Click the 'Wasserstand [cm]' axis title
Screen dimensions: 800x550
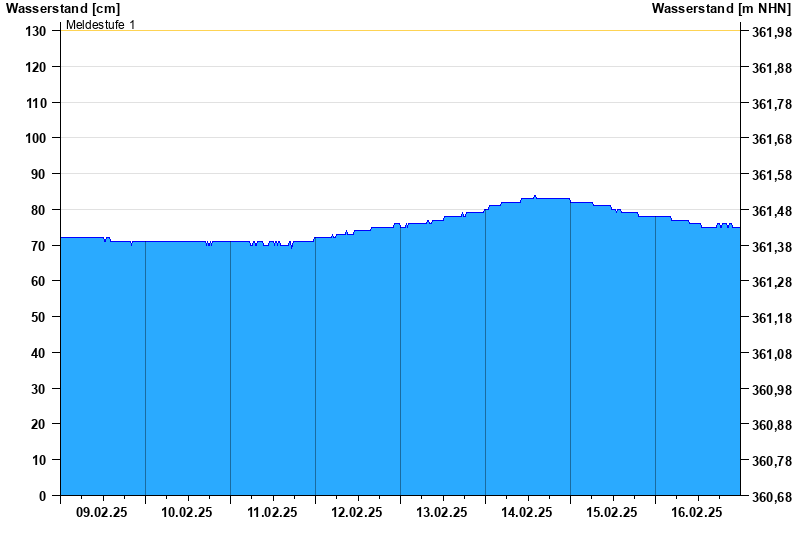click(x=62, y=8)
